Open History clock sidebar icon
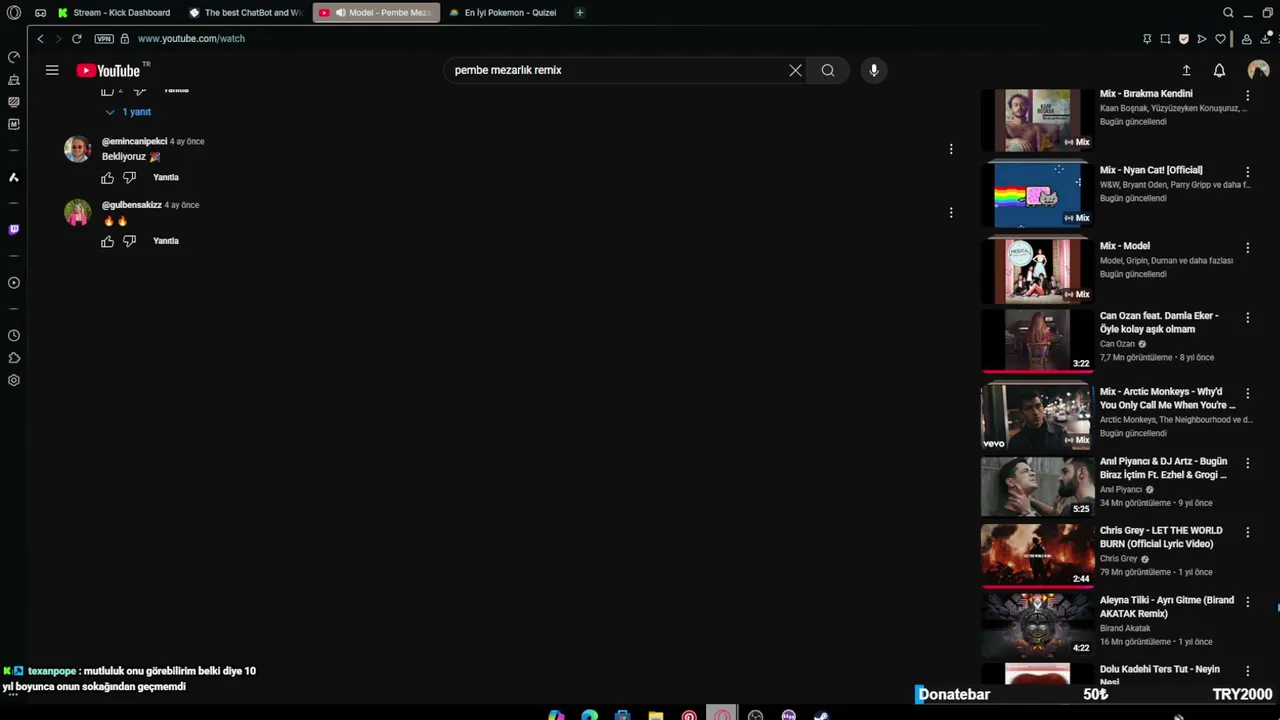The image size is (1280, 720). click(x=14, y=336)
